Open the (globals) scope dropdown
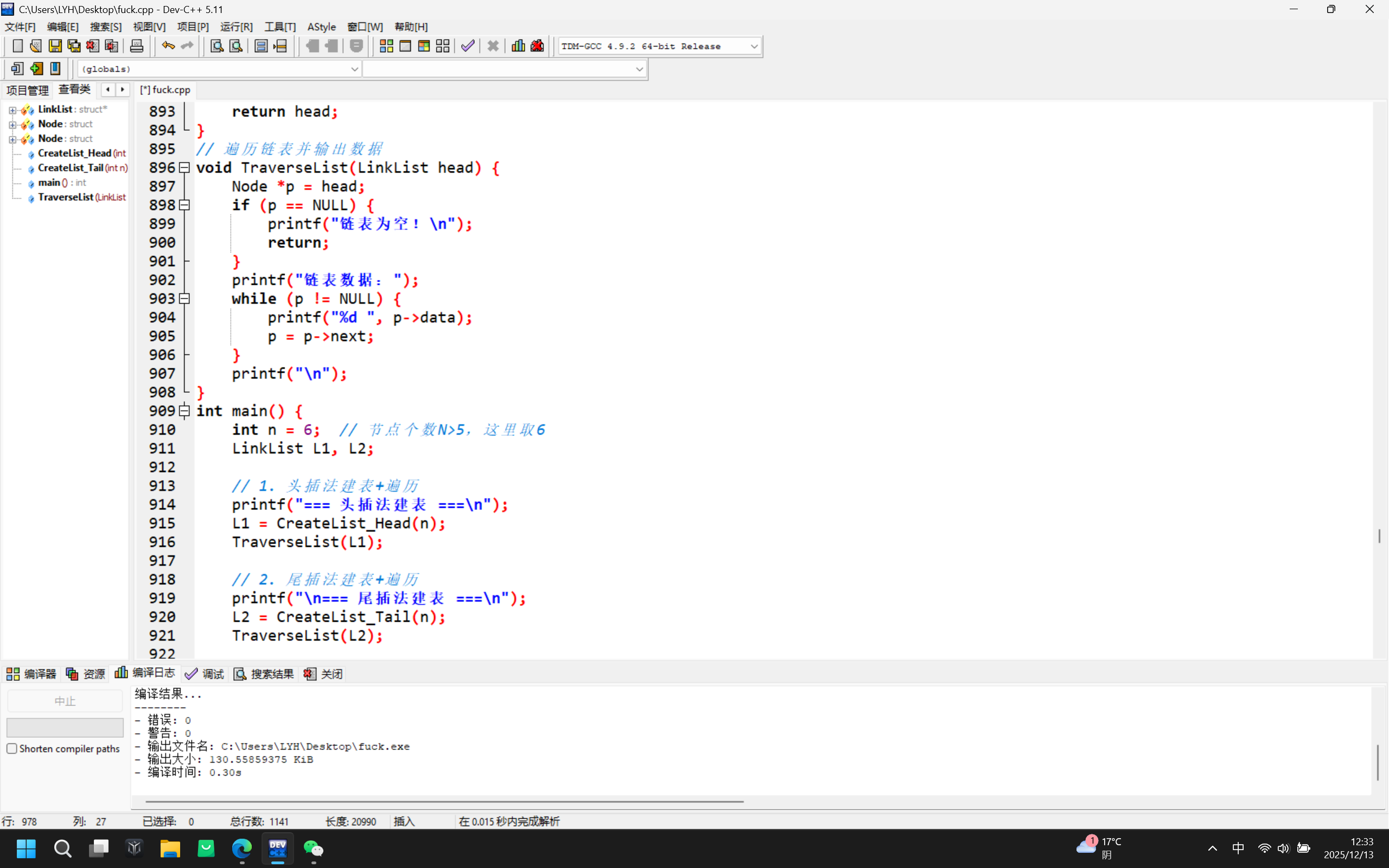The image size is (1389, 868). point(354,69)
